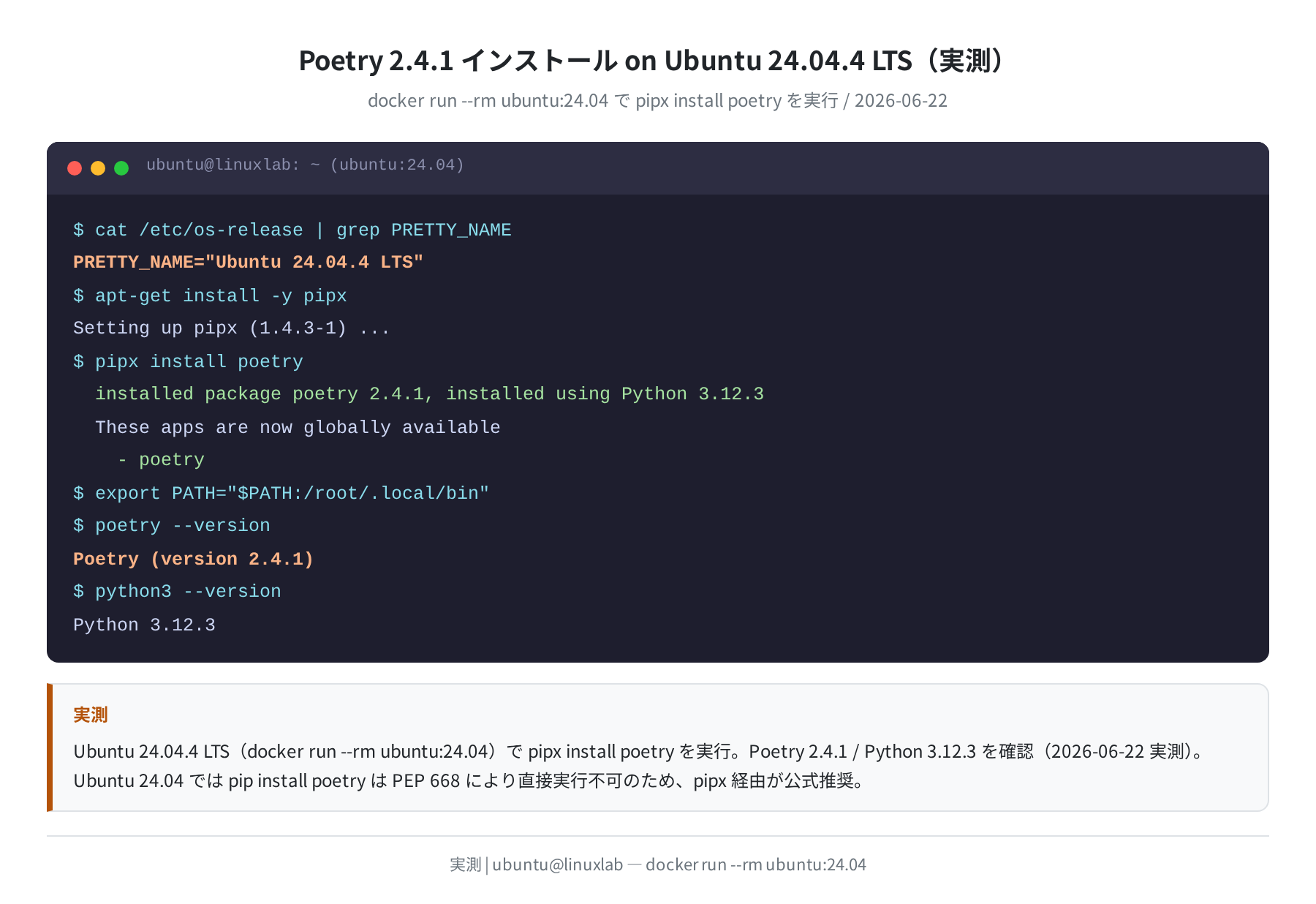1316x904 pixels.
Task: Select the command "apt-get install -y pipx"
Action: (221, 296)
